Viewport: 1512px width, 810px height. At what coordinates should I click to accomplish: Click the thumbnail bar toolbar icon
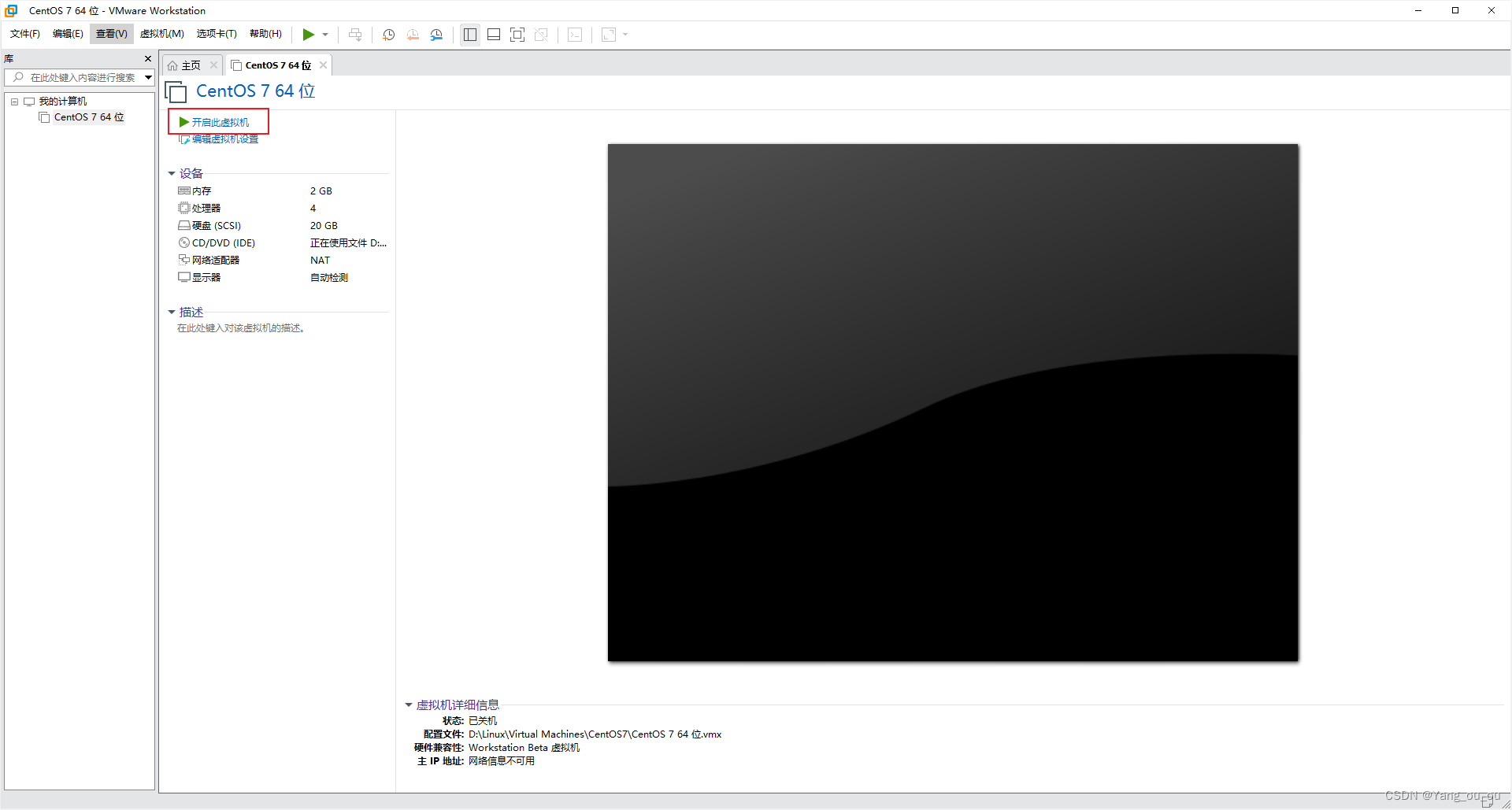(494, 34)
